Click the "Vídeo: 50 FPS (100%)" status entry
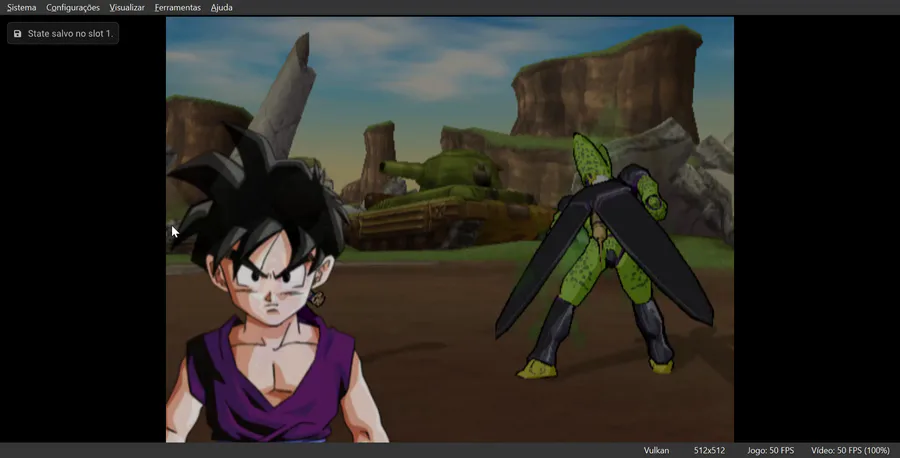The image size is (900, 458). click(850, 451)
